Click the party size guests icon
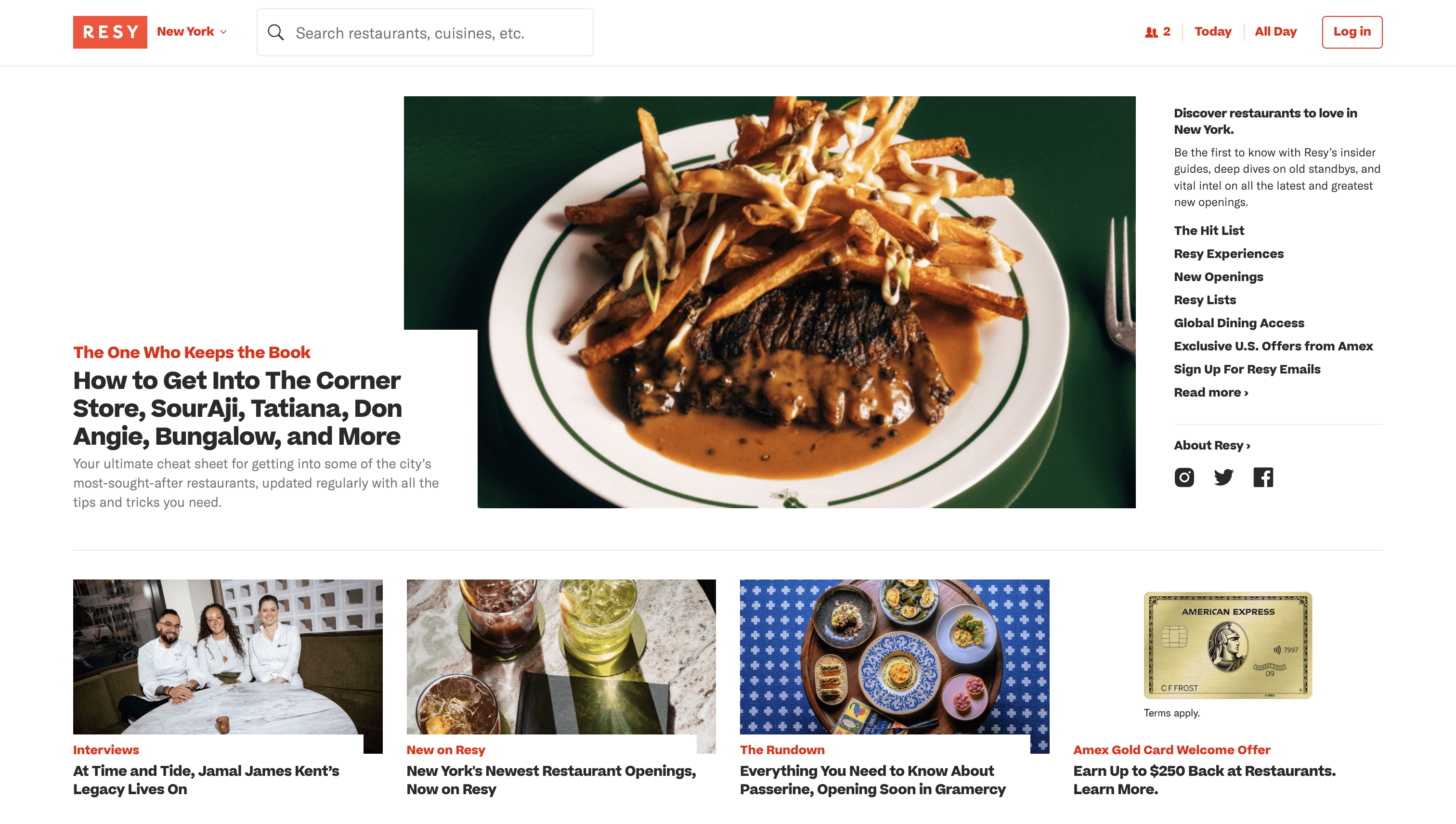1456x824 pixels. pyautogui.click(x=1151, y=32)
